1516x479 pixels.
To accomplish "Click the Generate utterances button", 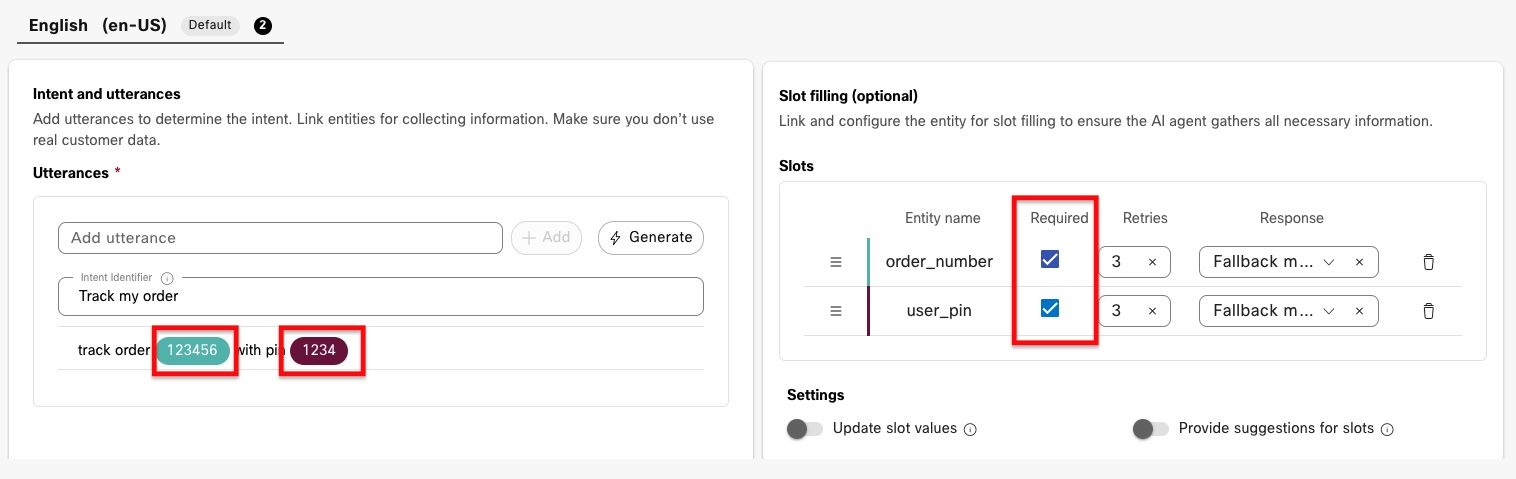I will [x=651, y=238].
